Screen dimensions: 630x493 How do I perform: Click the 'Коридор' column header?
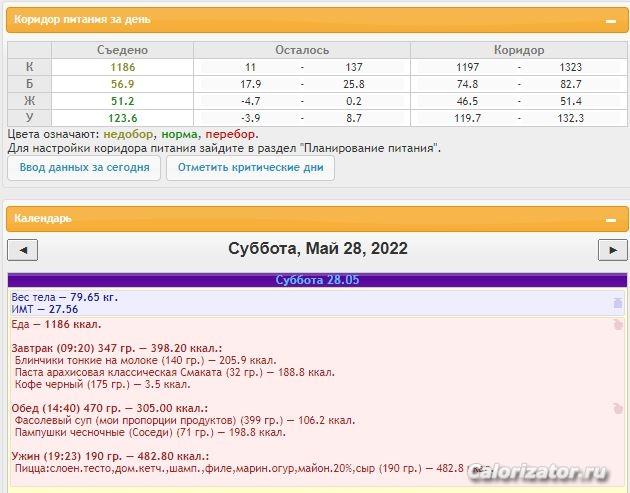click(519, 50)
